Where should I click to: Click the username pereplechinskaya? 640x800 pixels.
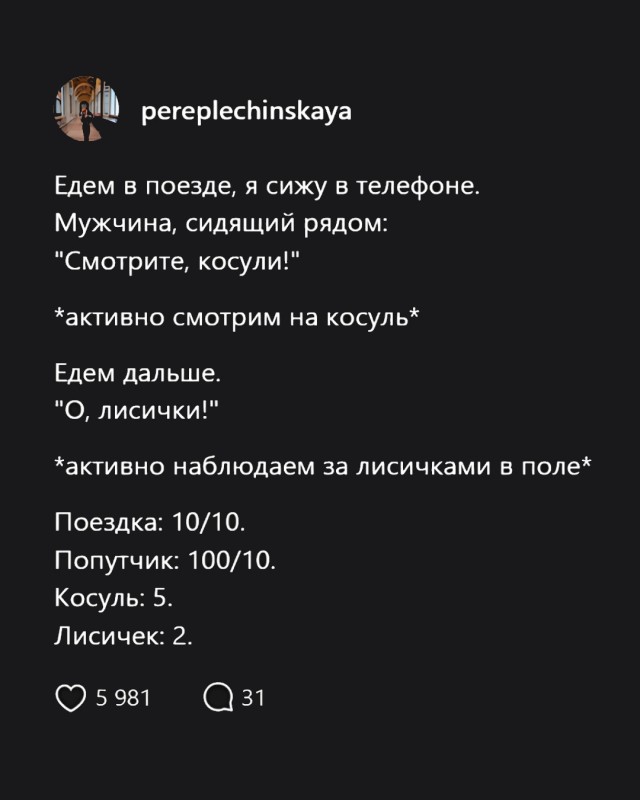click(249, 112)
